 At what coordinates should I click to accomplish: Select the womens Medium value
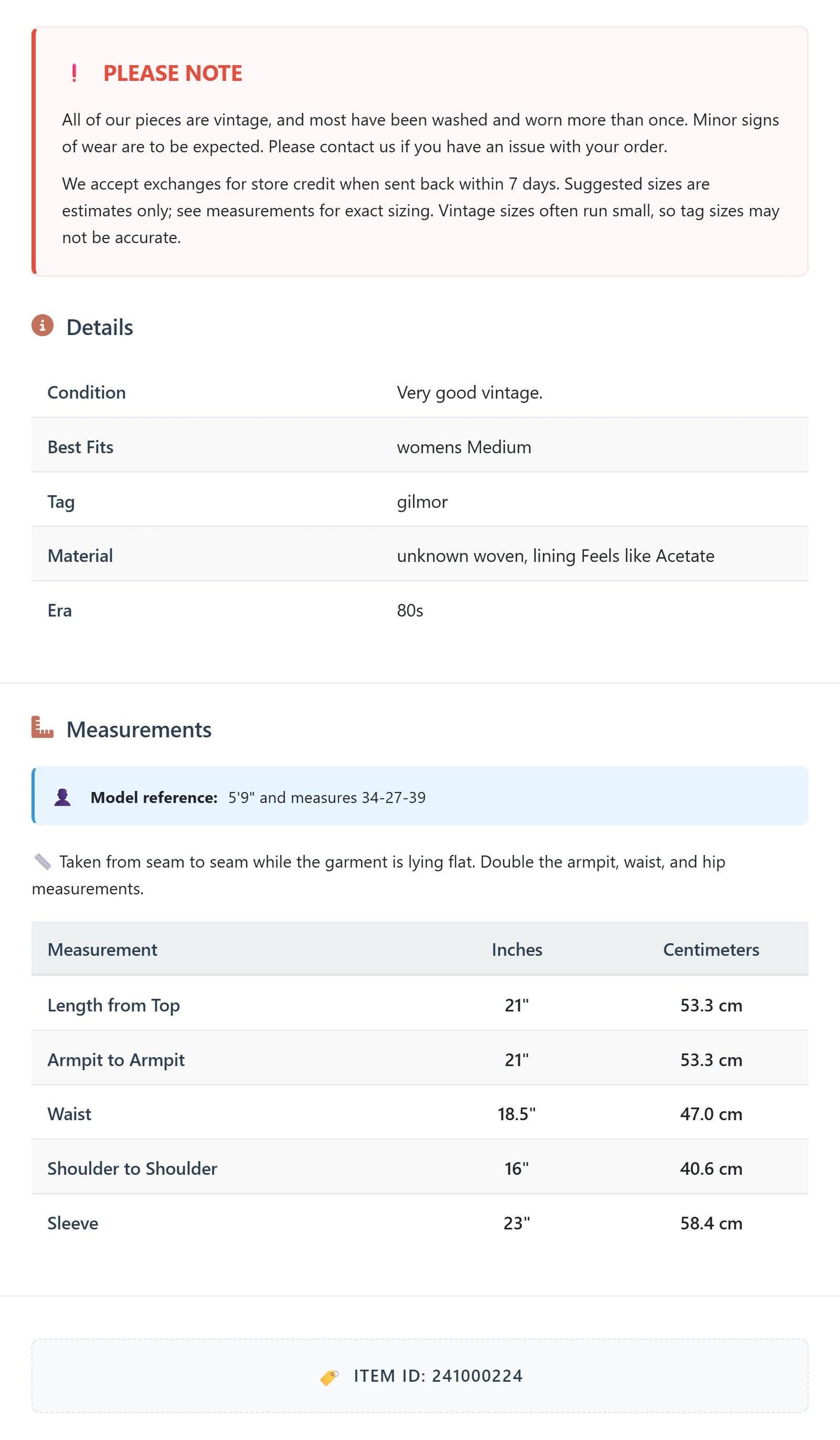click(464, 447)
